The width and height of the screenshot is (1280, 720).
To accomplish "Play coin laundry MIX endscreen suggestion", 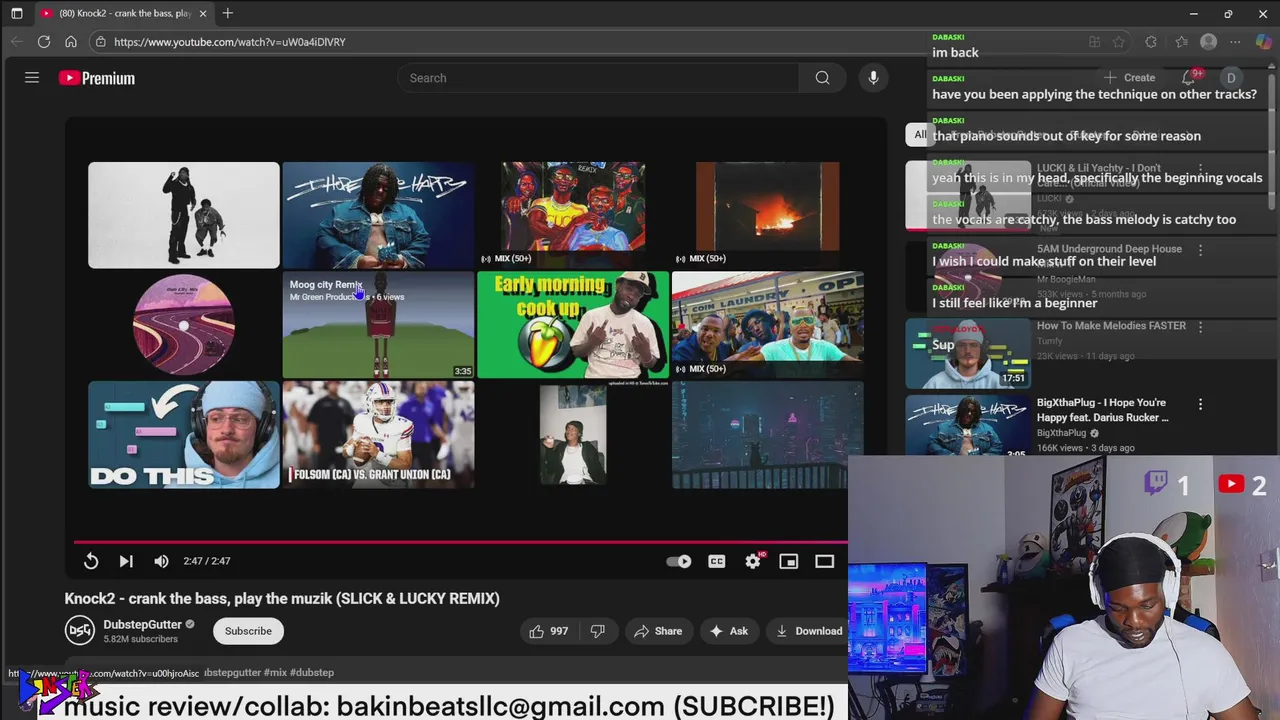I will pos(767,325).
